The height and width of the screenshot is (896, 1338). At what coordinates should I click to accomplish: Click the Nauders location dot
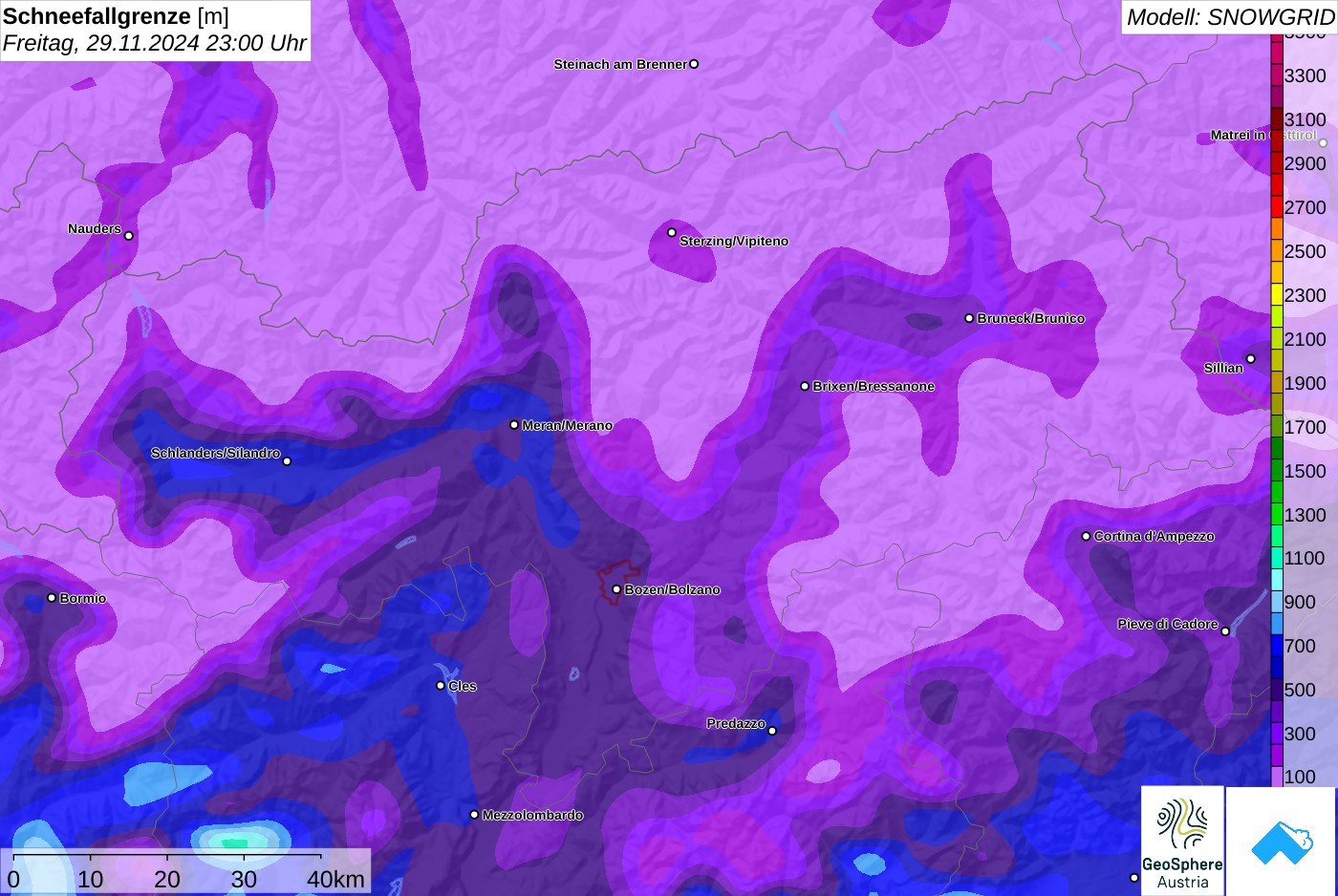[x=129, y=236]
